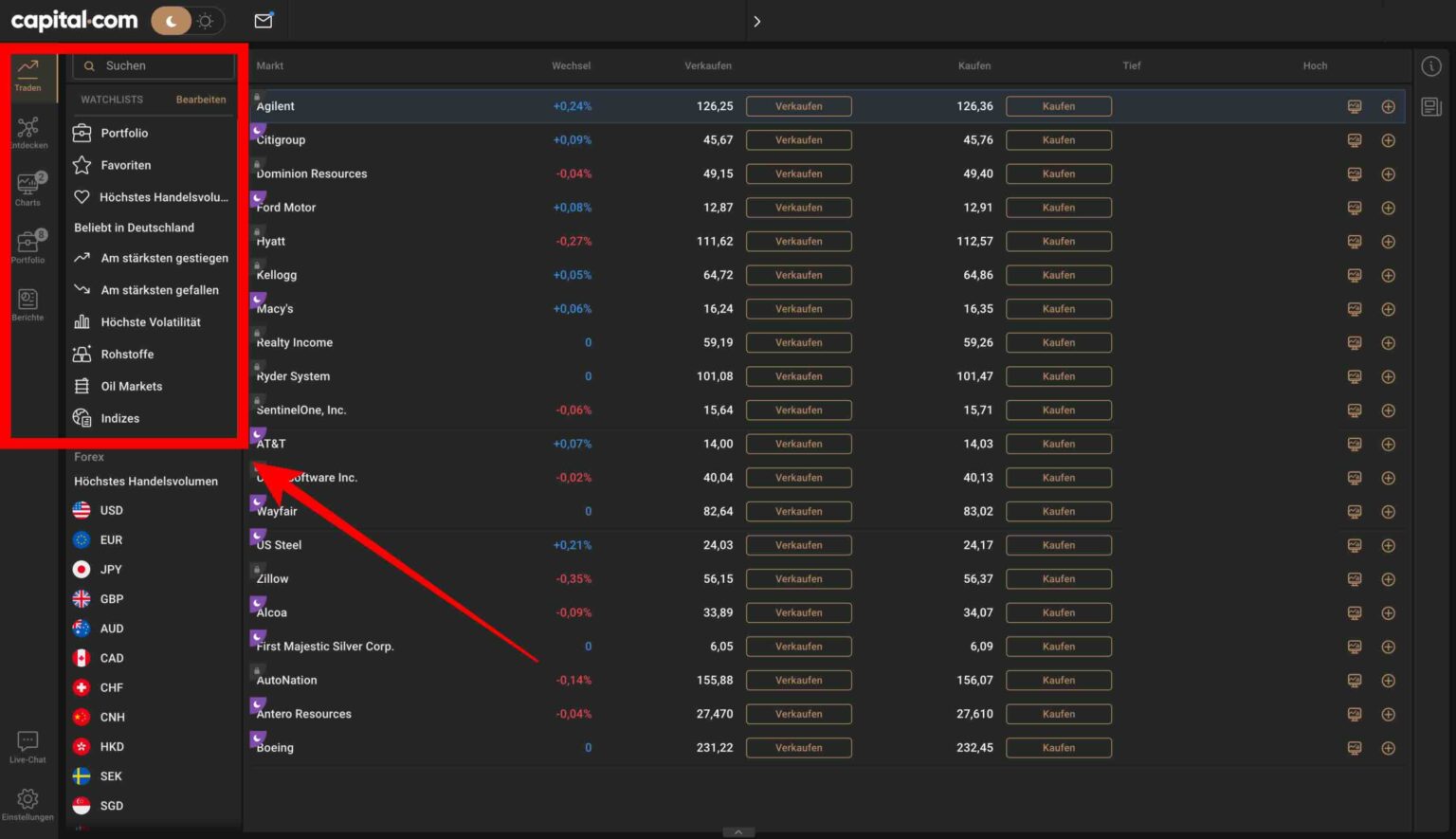The height and width of the screenshot is (839, 1456).
Task: Click the info circle icon on the right
Action: [x=1430, y=64]
